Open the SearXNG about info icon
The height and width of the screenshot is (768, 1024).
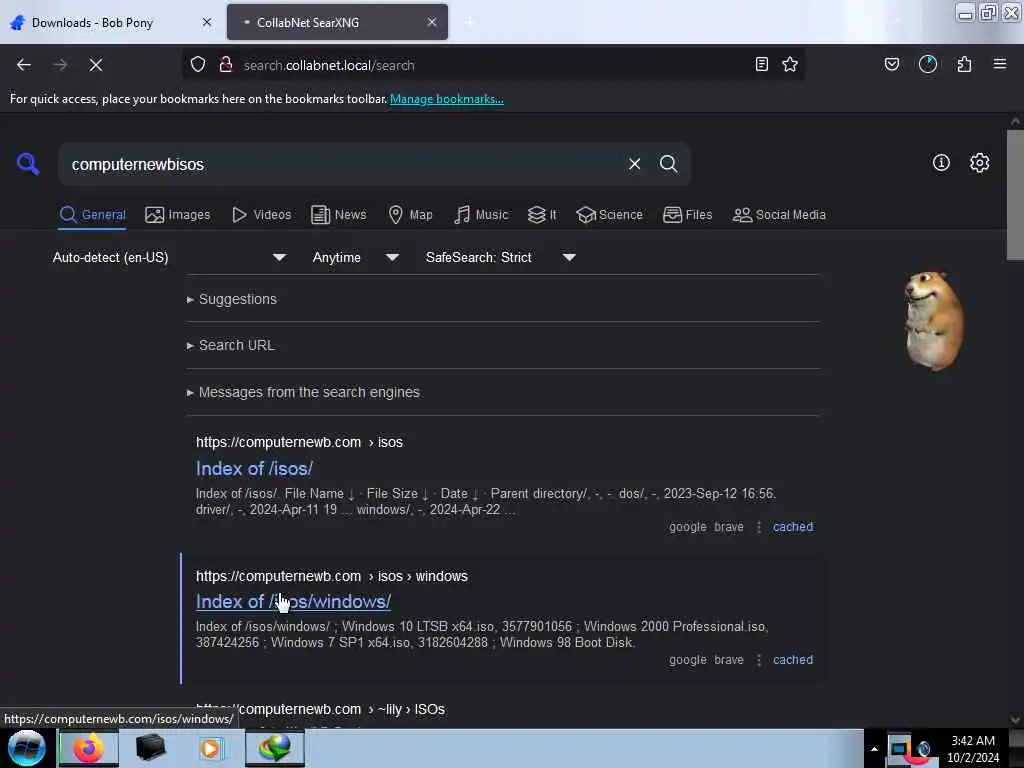pyautogui.click(x=941, y=163)
